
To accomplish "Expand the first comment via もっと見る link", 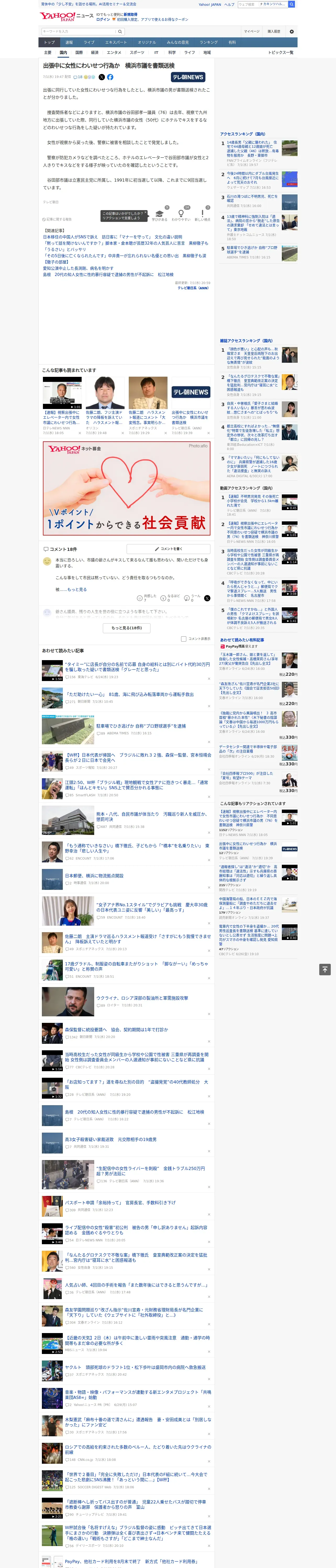I will tap(77, 589).
